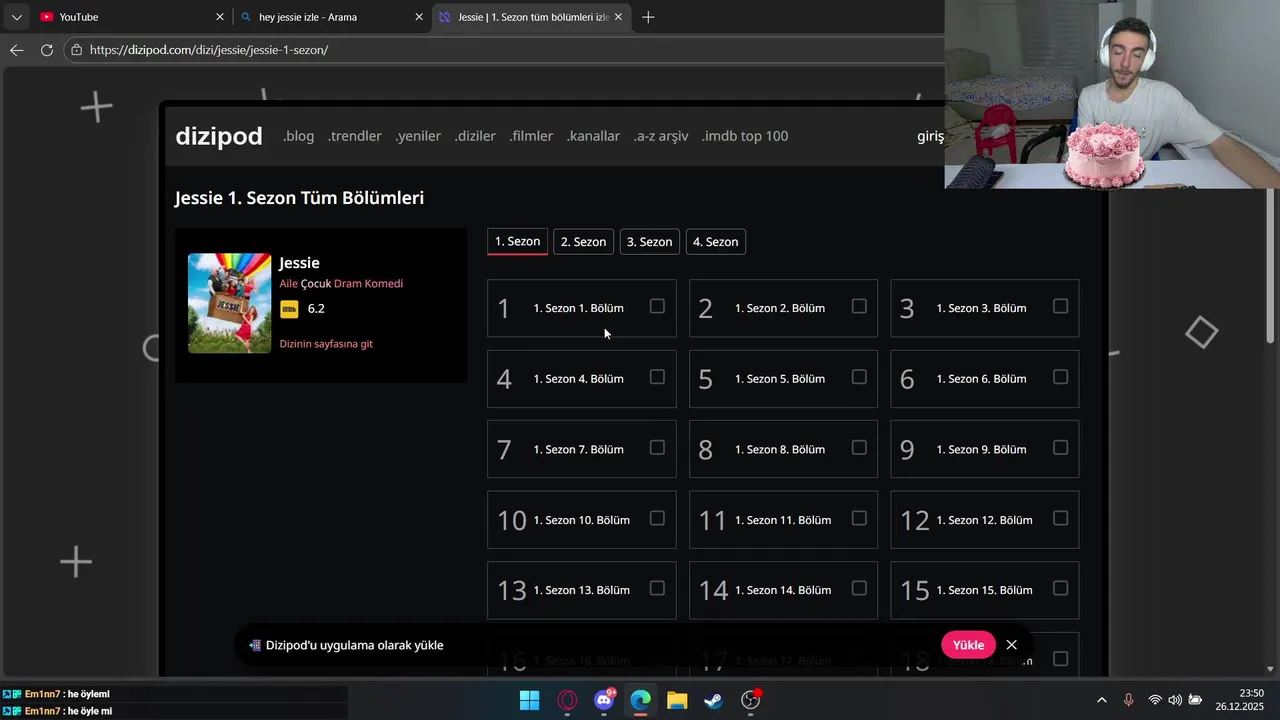Viewport: 1280px width, 720px height.
Task: Click the Jessie series title
Action: pos(299,263)
